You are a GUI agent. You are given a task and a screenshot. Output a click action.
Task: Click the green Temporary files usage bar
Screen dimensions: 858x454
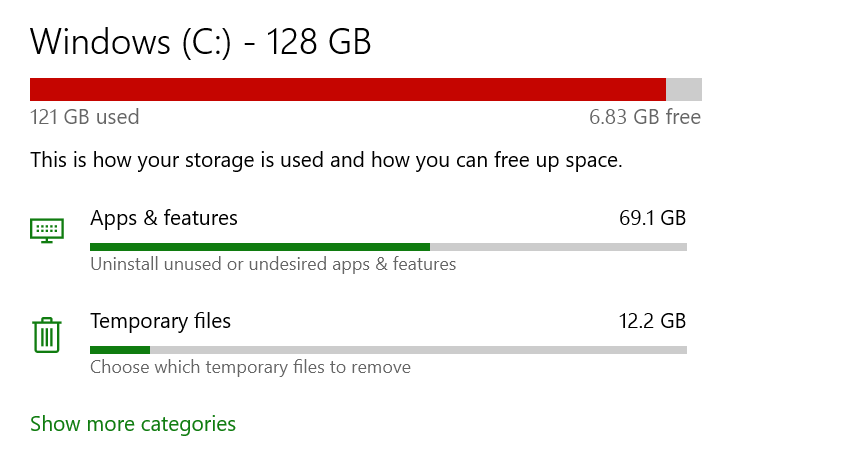click(119, 350)
